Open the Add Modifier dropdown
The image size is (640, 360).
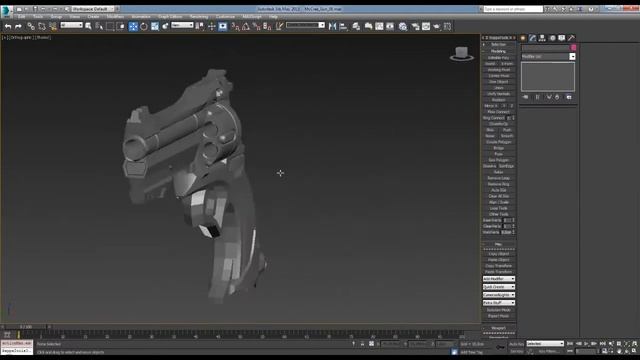[x=499, y=279]
